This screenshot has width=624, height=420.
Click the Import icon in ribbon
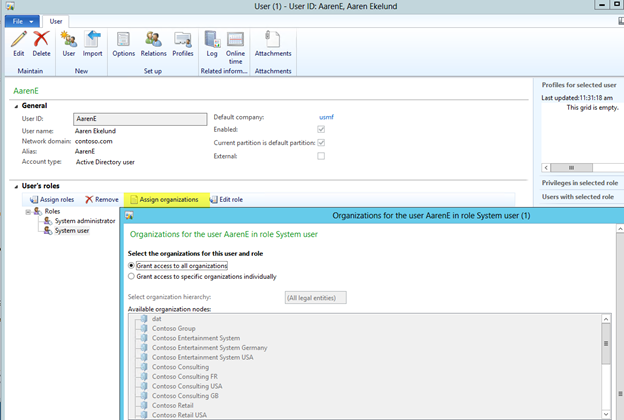click(92, 40)
